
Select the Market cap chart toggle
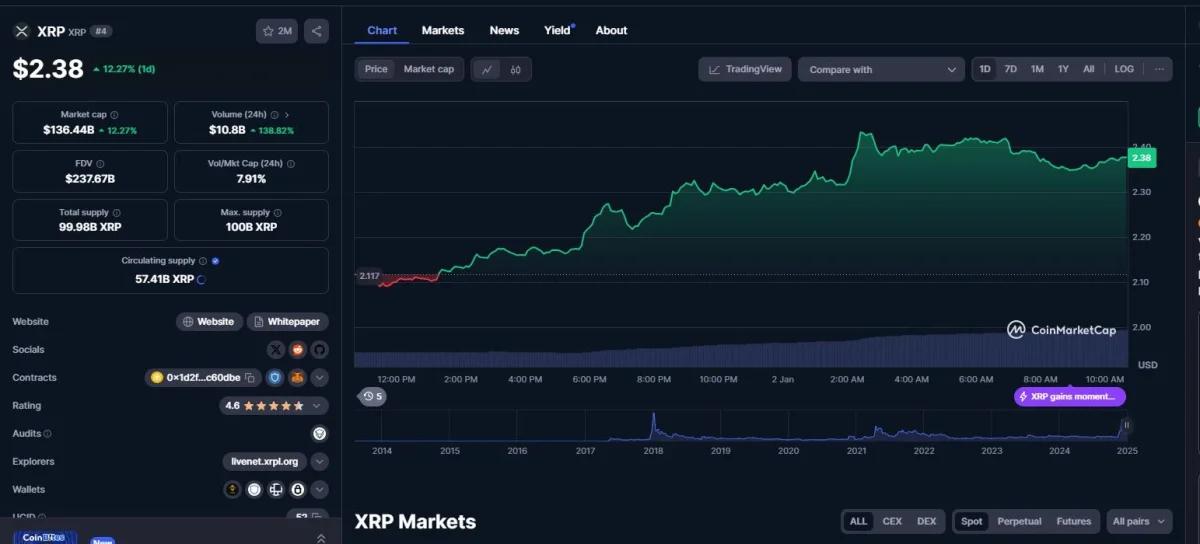point(429,69)
